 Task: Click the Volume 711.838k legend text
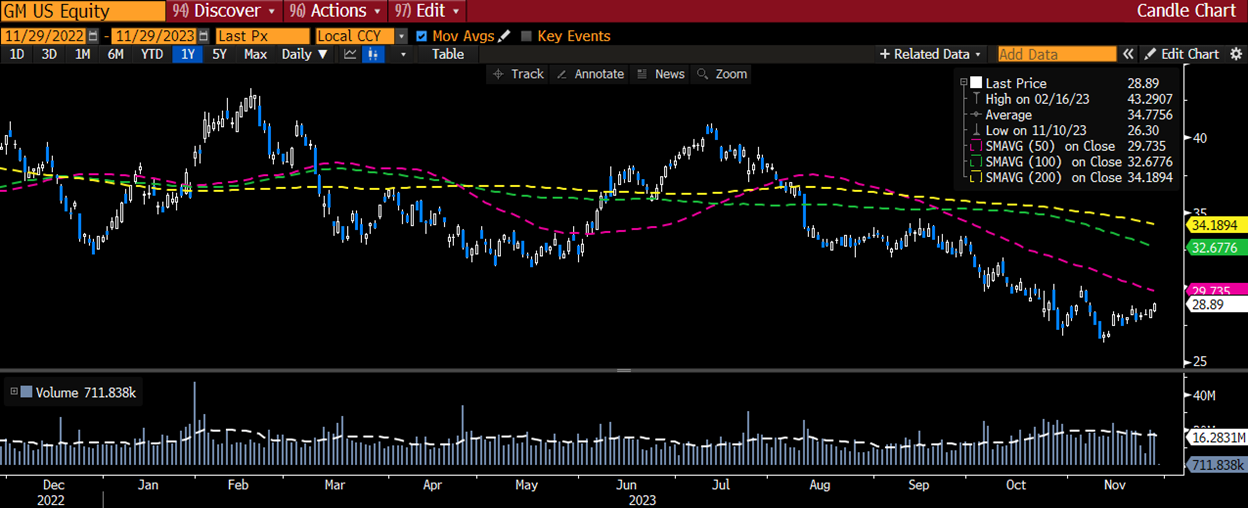pyautogui.click(x=84, y=392)
